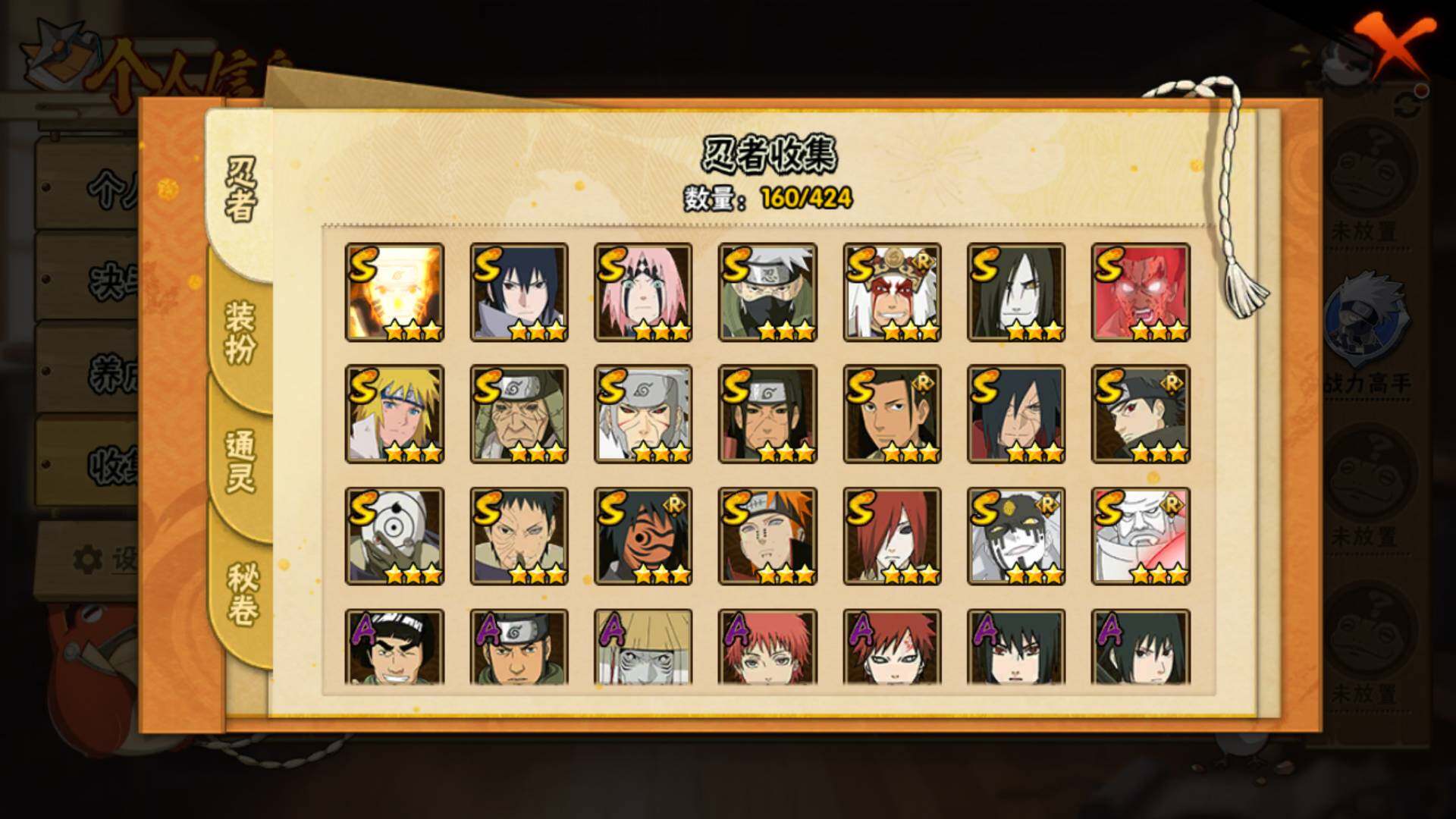Image resolution: width=1456 pixels, height=819 pixels.
Task: Open red-haired Nagato ninja portrait
Action: click(x=892, y=536)
